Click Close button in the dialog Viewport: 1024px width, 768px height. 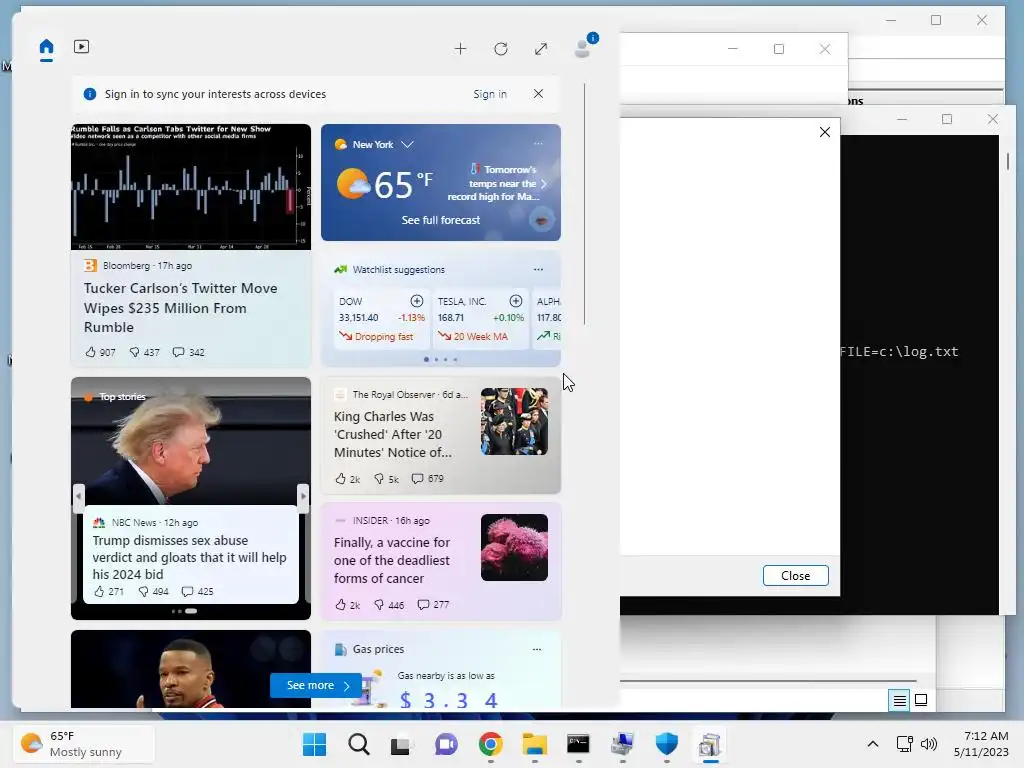[x=795, y=575]
